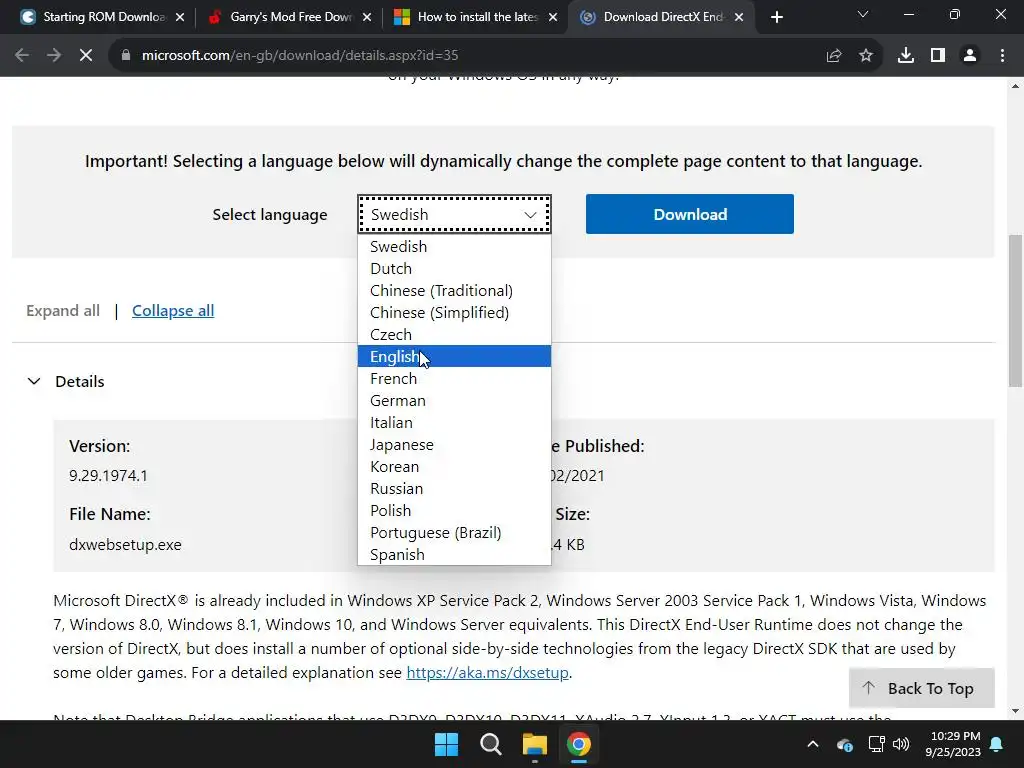
Task: Close the Download DirectX tab
Action: (739, 17)
